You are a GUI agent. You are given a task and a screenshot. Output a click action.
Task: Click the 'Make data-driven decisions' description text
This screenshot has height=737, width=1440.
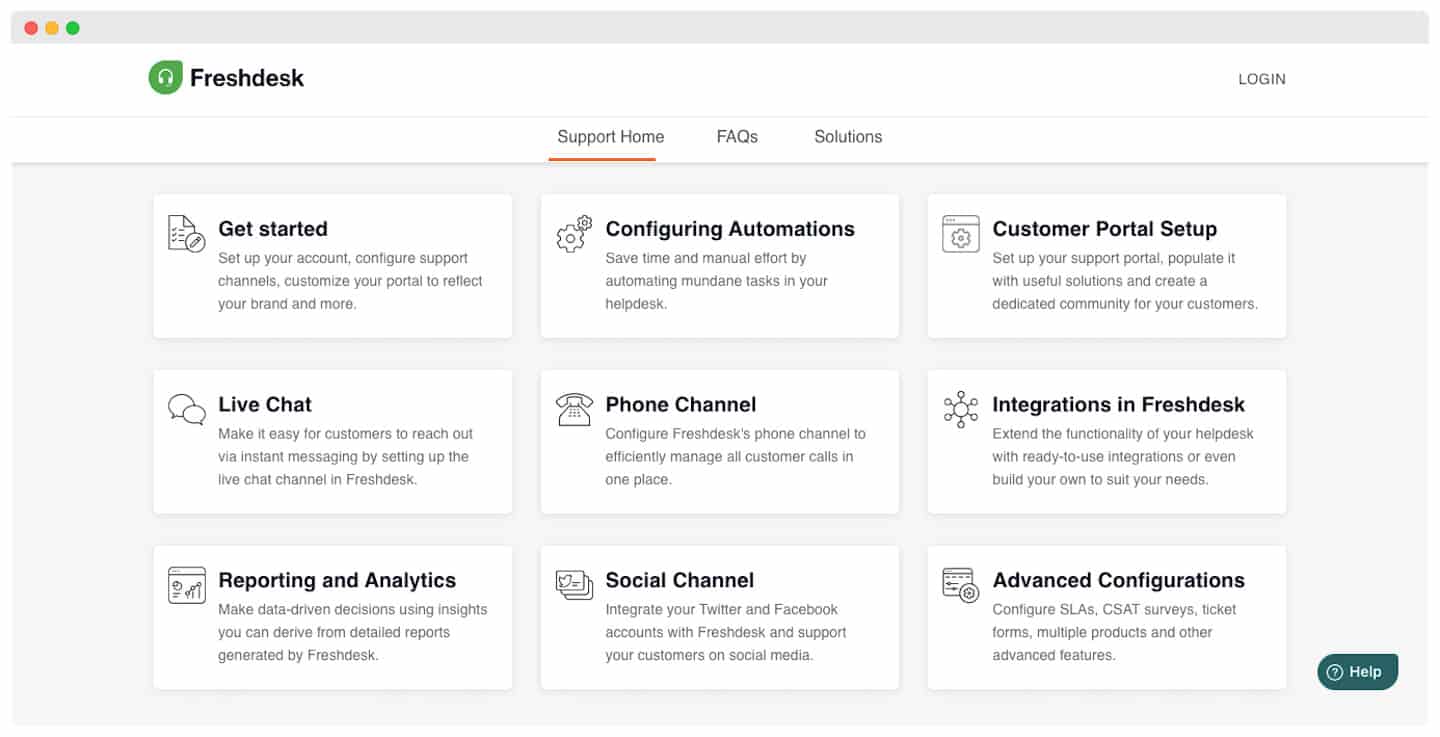[x=353, y=633]
